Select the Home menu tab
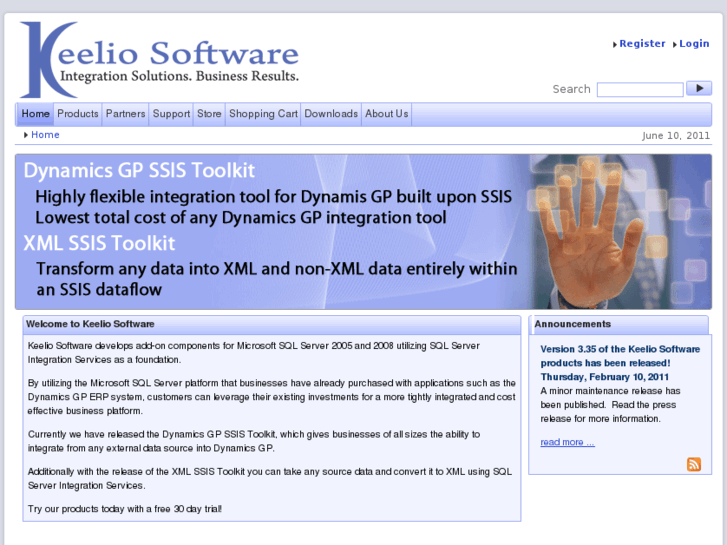This screenshot has width=727, height=545. click(35, 114)
